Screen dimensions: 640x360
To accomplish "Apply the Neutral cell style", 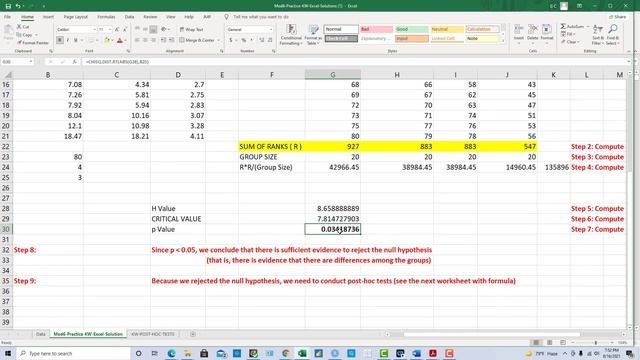I will 447,29.
